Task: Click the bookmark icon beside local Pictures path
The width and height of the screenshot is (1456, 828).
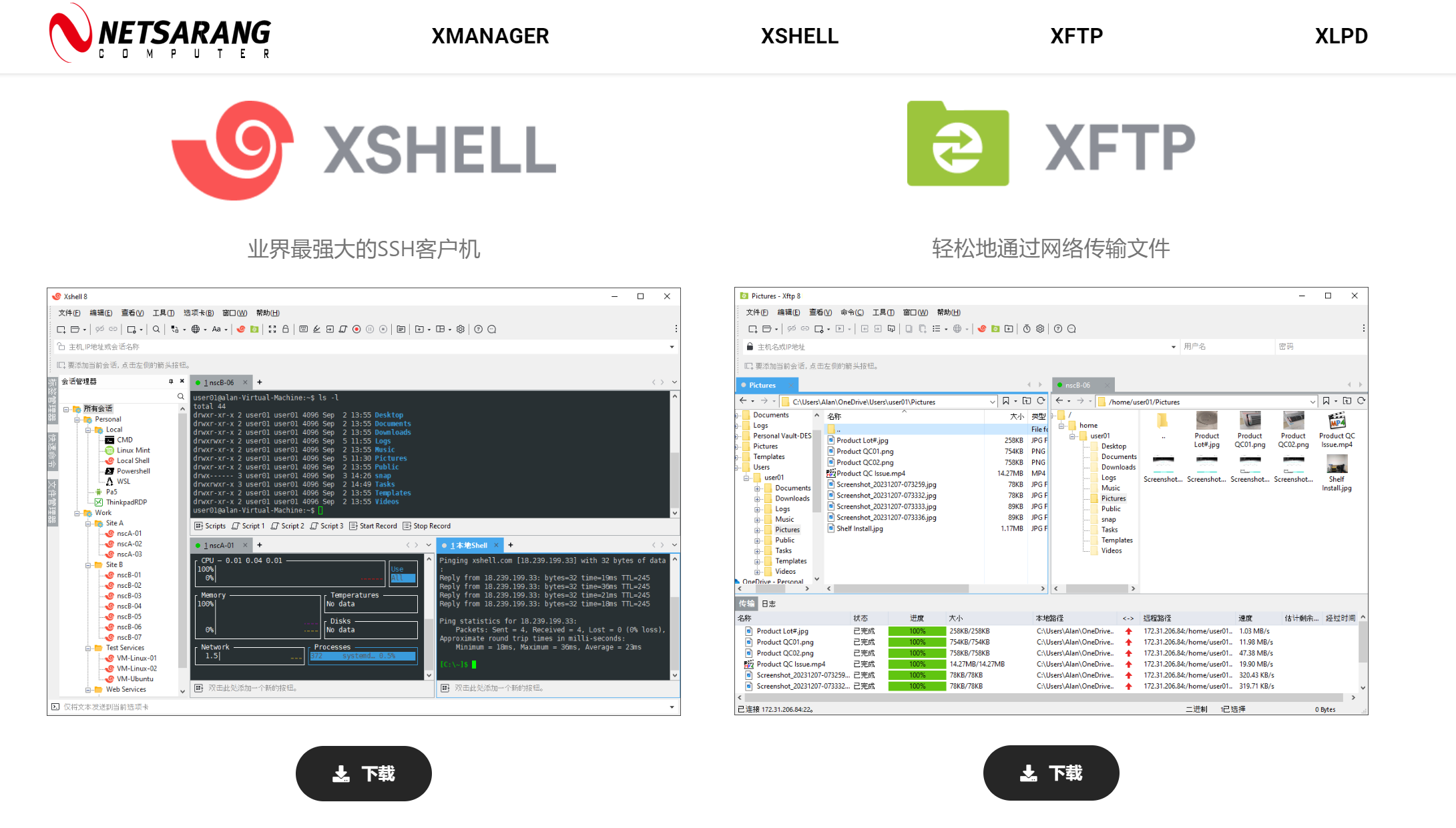Action: coord(1005,401)
